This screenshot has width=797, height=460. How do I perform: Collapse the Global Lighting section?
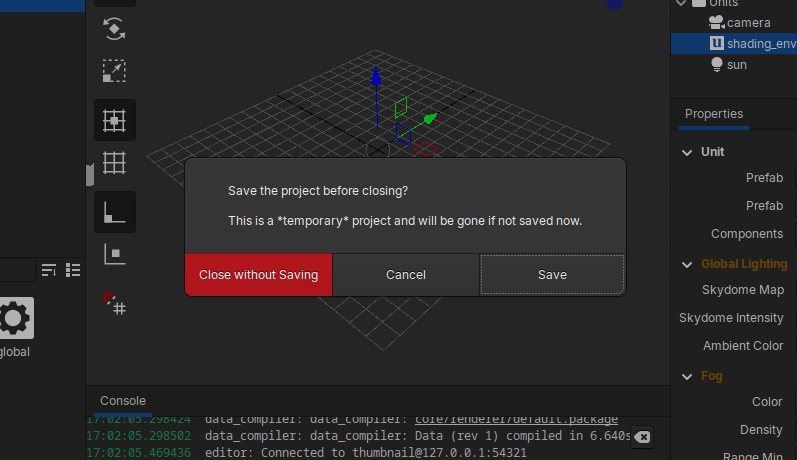point(687,264)
